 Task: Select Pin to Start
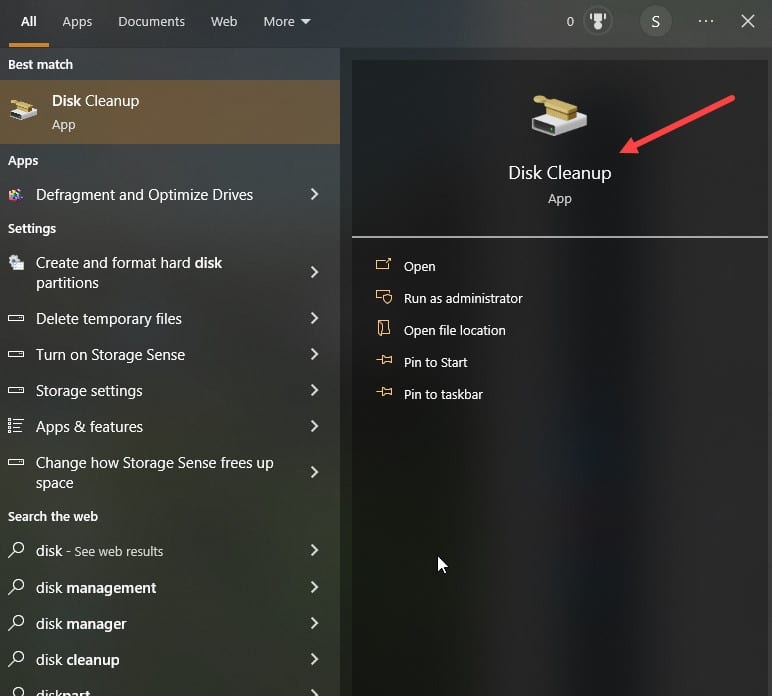(435, 362)
